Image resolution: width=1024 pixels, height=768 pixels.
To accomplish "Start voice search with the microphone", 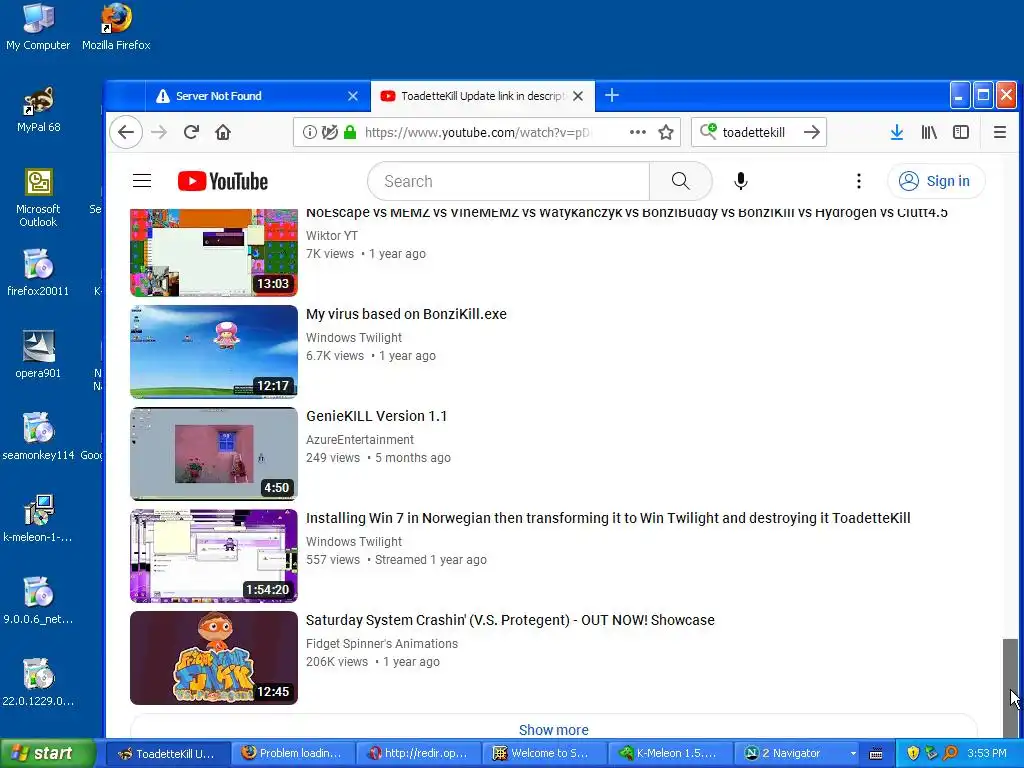I will [x=741, y=181].
